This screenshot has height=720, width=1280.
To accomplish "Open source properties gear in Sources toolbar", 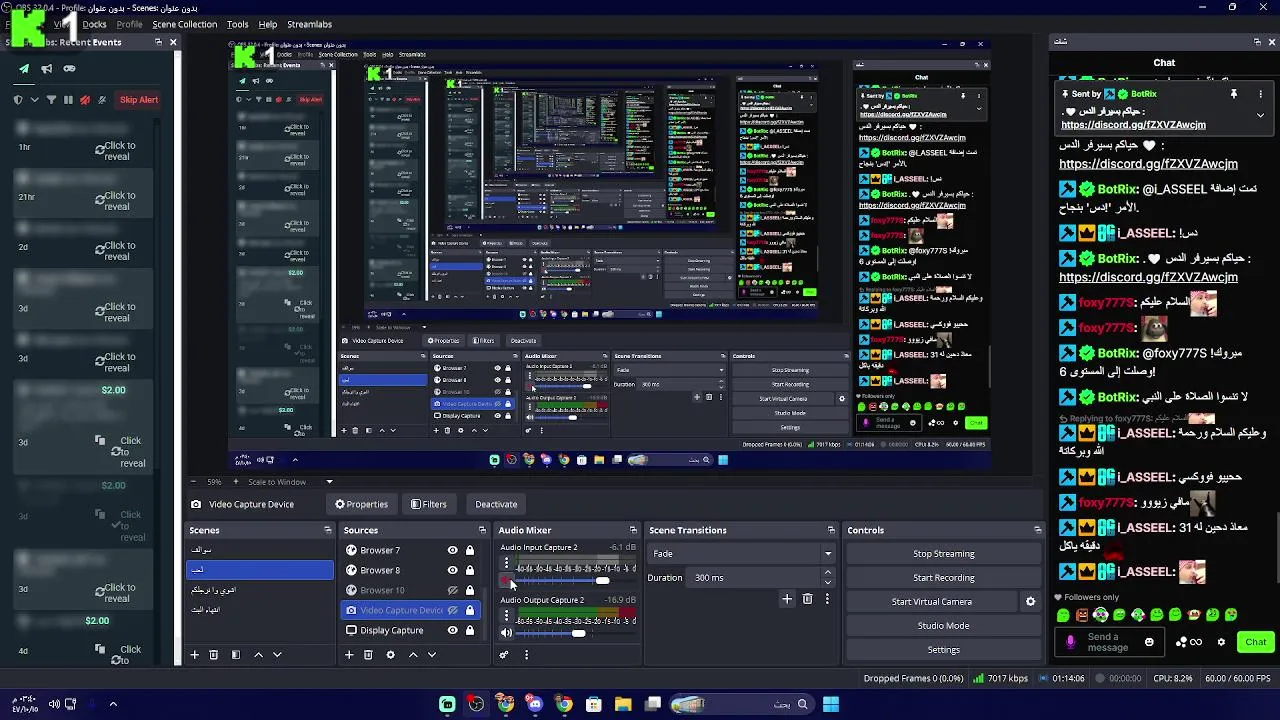I will (x=390, y=655).
